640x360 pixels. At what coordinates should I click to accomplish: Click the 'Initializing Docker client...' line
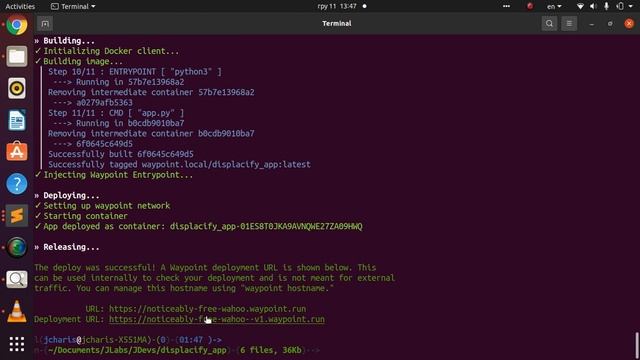107,51
